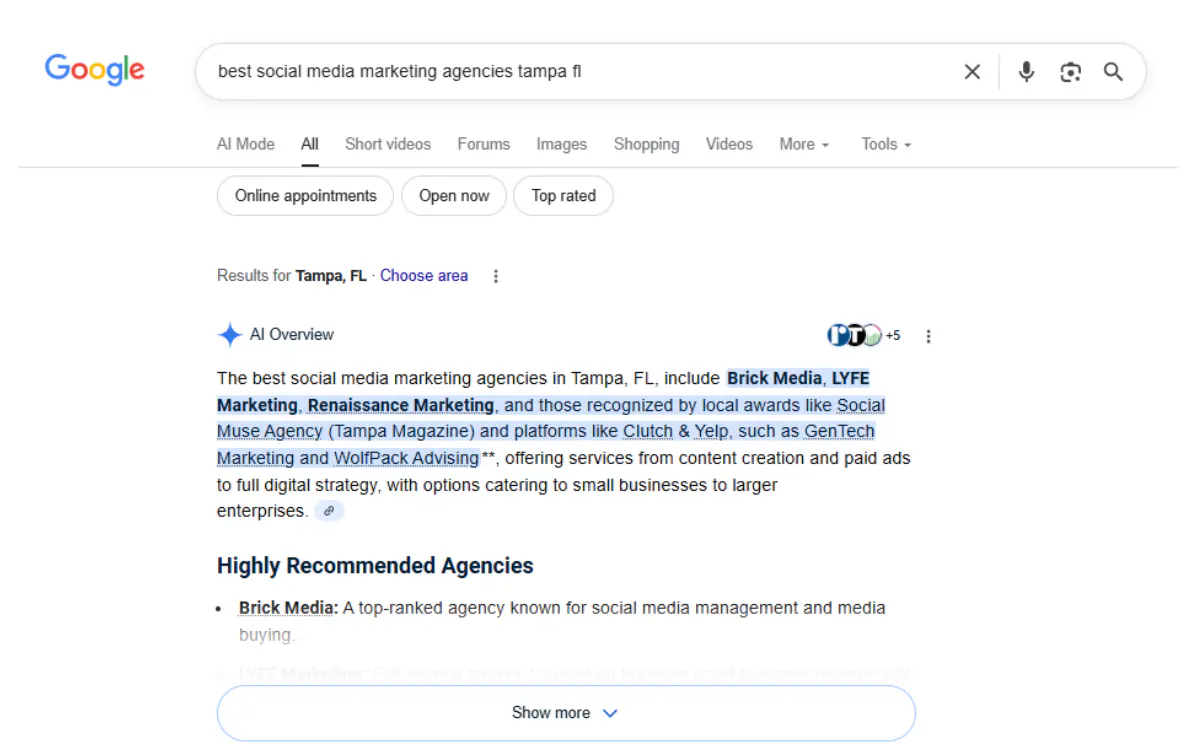
Task: Click the search magnifier icon
Action: [1113, 71]
